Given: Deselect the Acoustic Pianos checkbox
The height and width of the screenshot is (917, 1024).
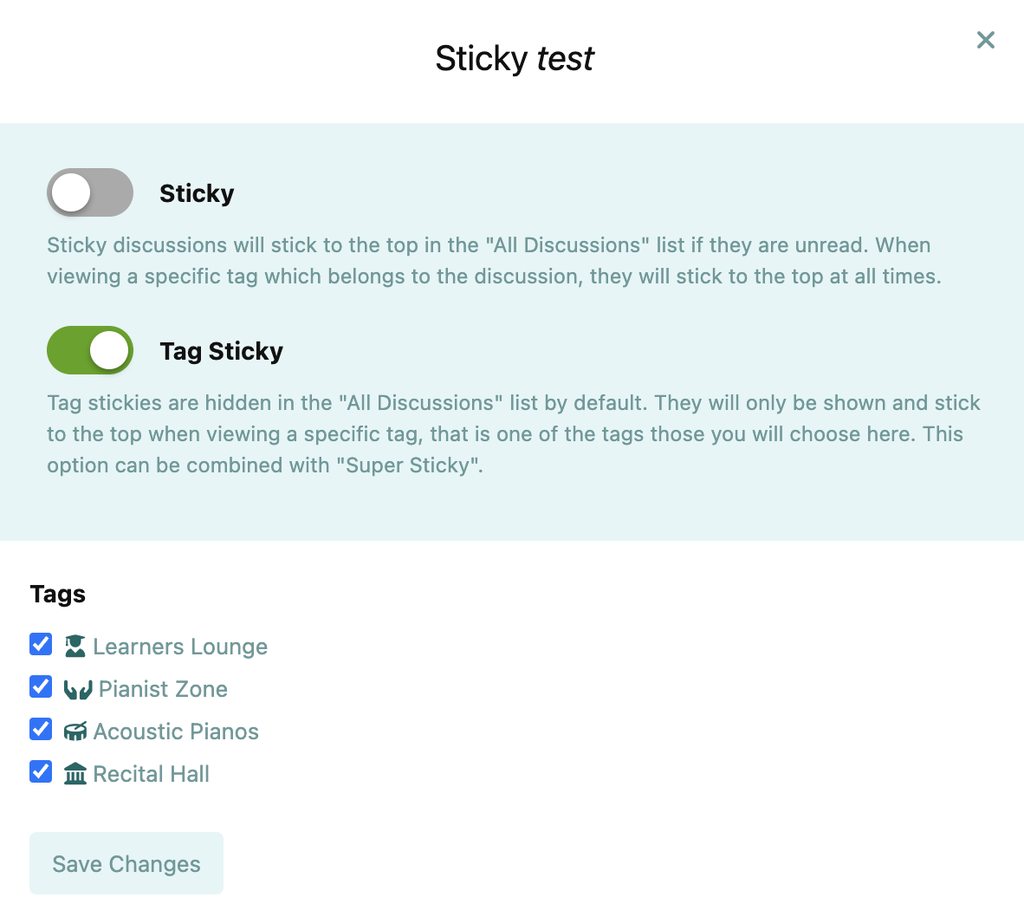Looking at the screenshot, I should [x=41, y=729].
